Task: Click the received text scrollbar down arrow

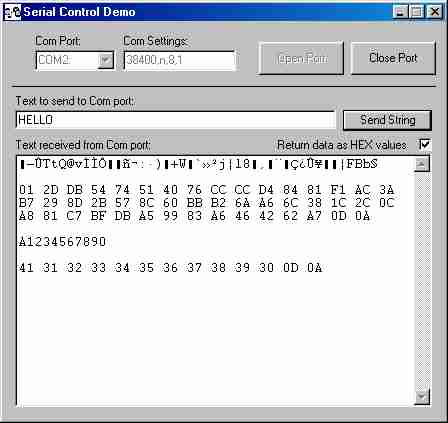Action: coord(422,397)
